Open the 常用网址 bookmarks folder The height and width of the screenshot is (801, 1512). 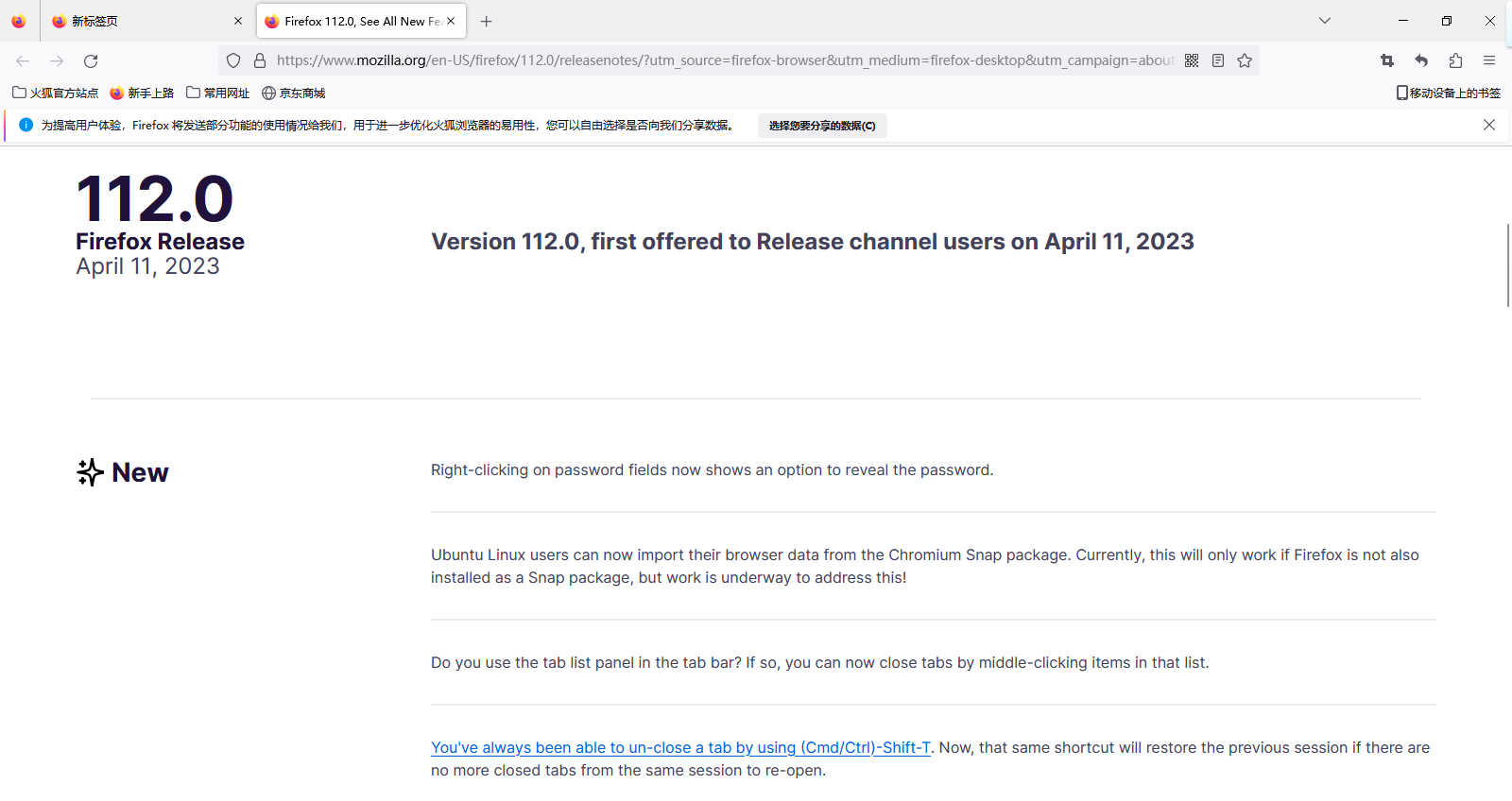pyautogui.click(x=218, y=94)
